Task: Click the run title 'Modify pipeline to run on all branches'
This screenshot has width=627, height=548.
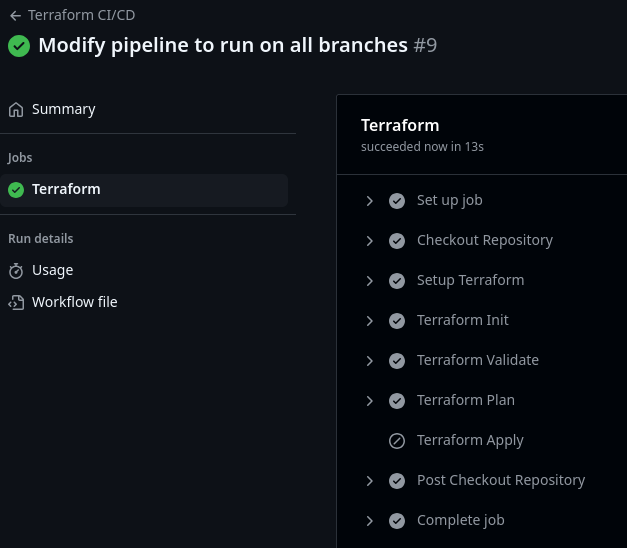Action: (x=223, y=45)
